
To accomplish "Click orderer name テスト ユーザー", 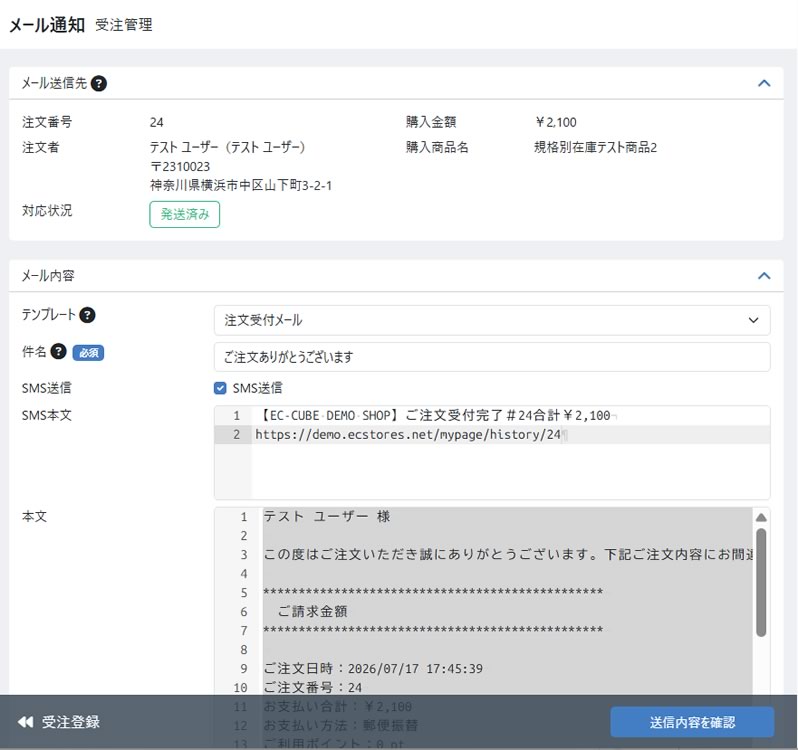I will [x=227, y=148].
